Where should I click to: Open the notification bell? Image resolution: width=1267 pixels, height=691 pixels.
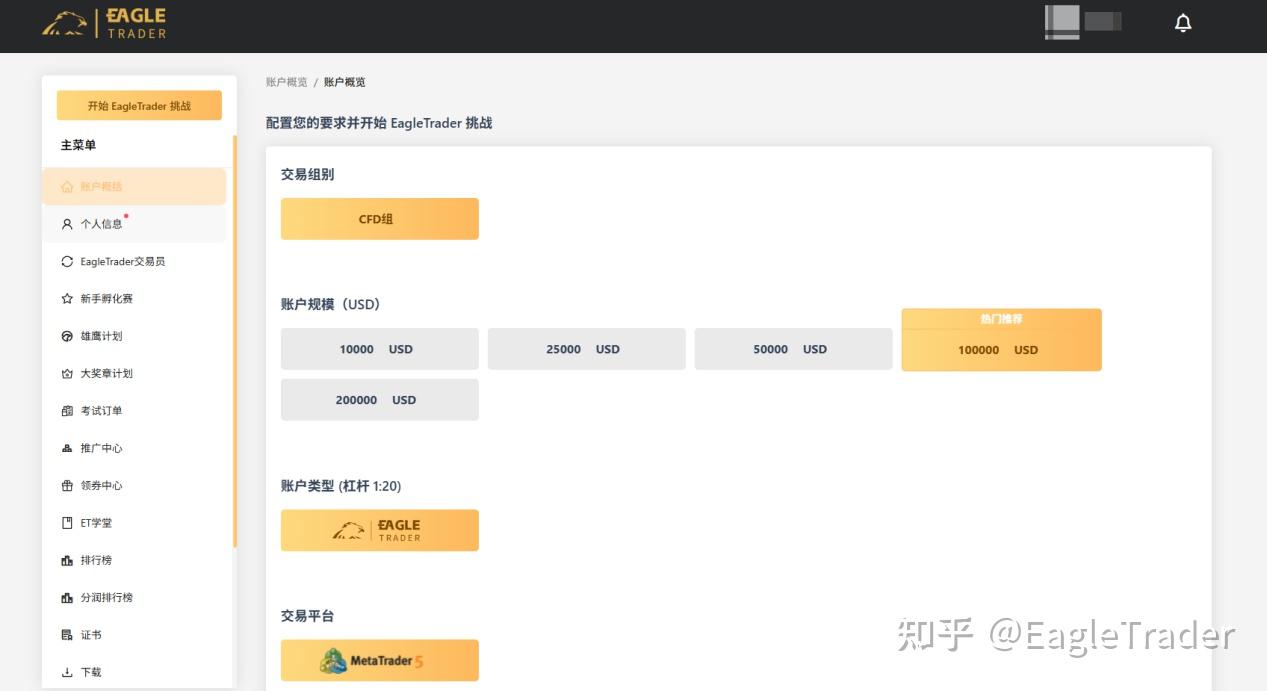coord(1183,23)
